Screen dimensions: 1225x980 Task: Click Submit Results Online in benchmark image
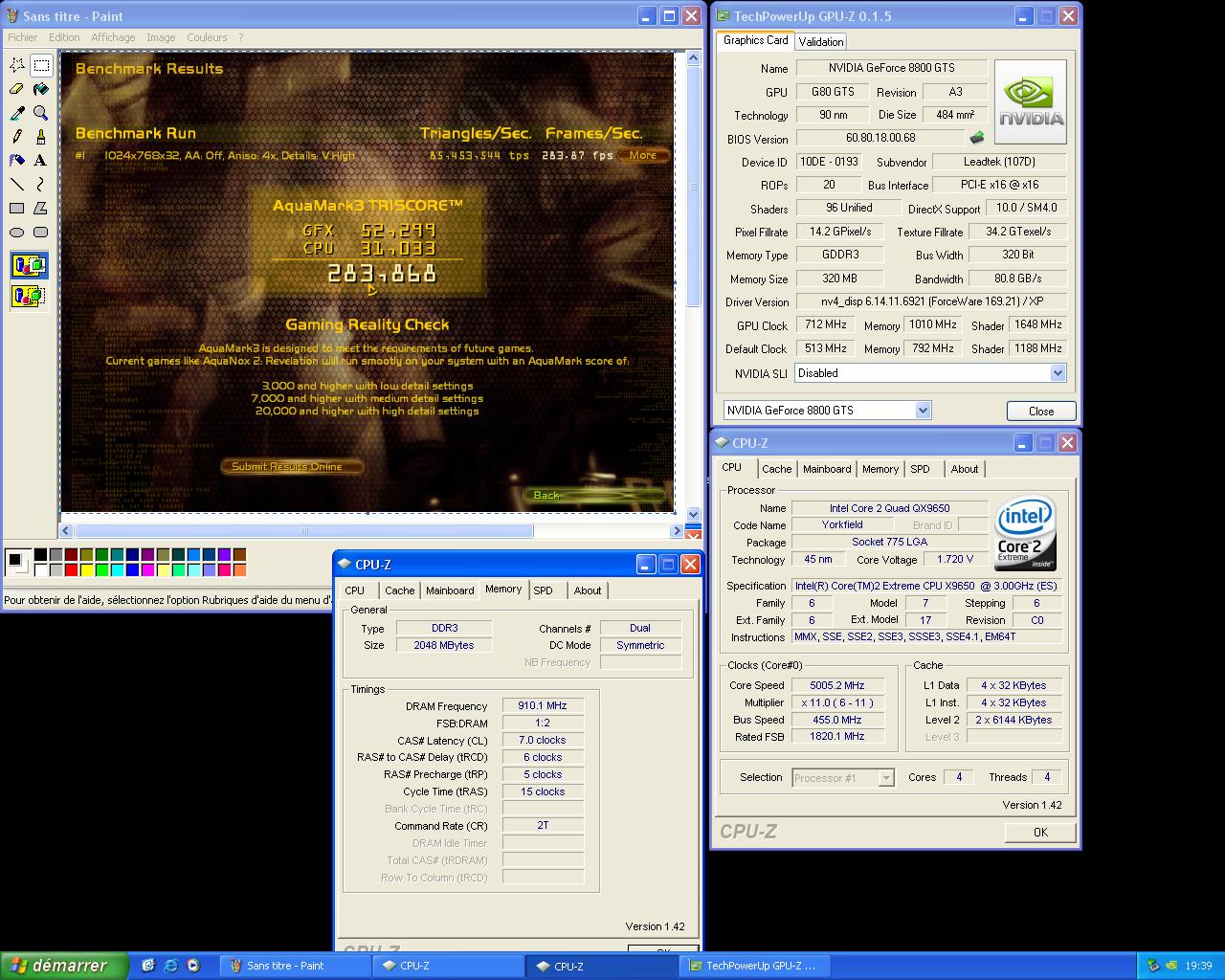pos(293,466)
